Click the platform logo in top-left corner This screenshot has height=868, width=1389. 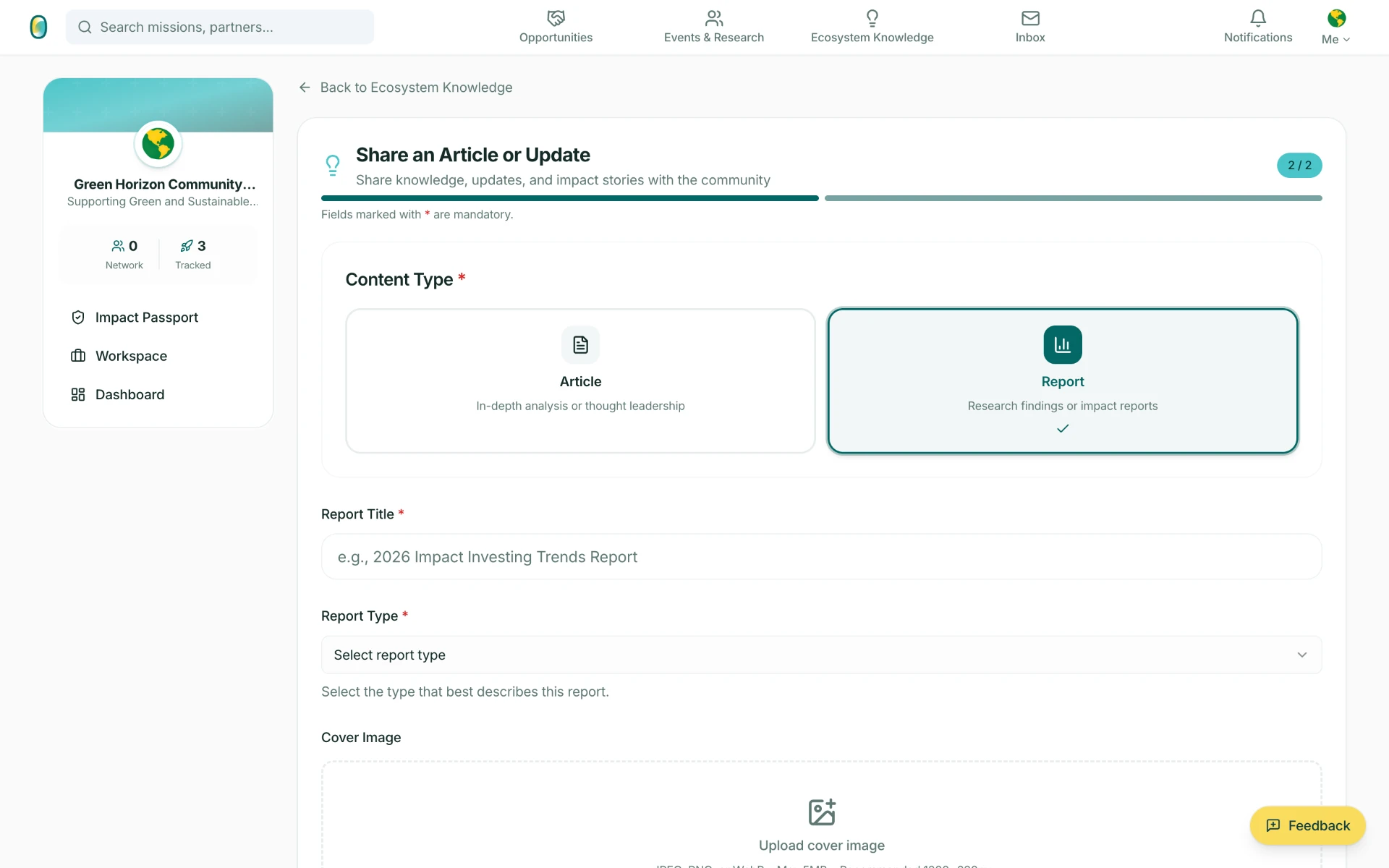[x=38, y=27]
